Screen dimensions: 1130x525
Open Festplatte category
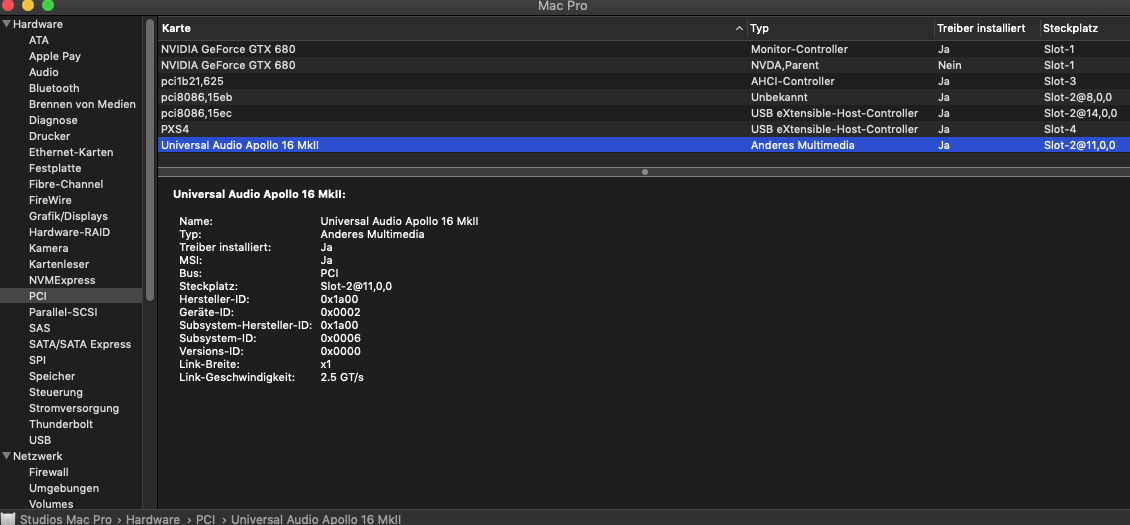pos(55,168)
